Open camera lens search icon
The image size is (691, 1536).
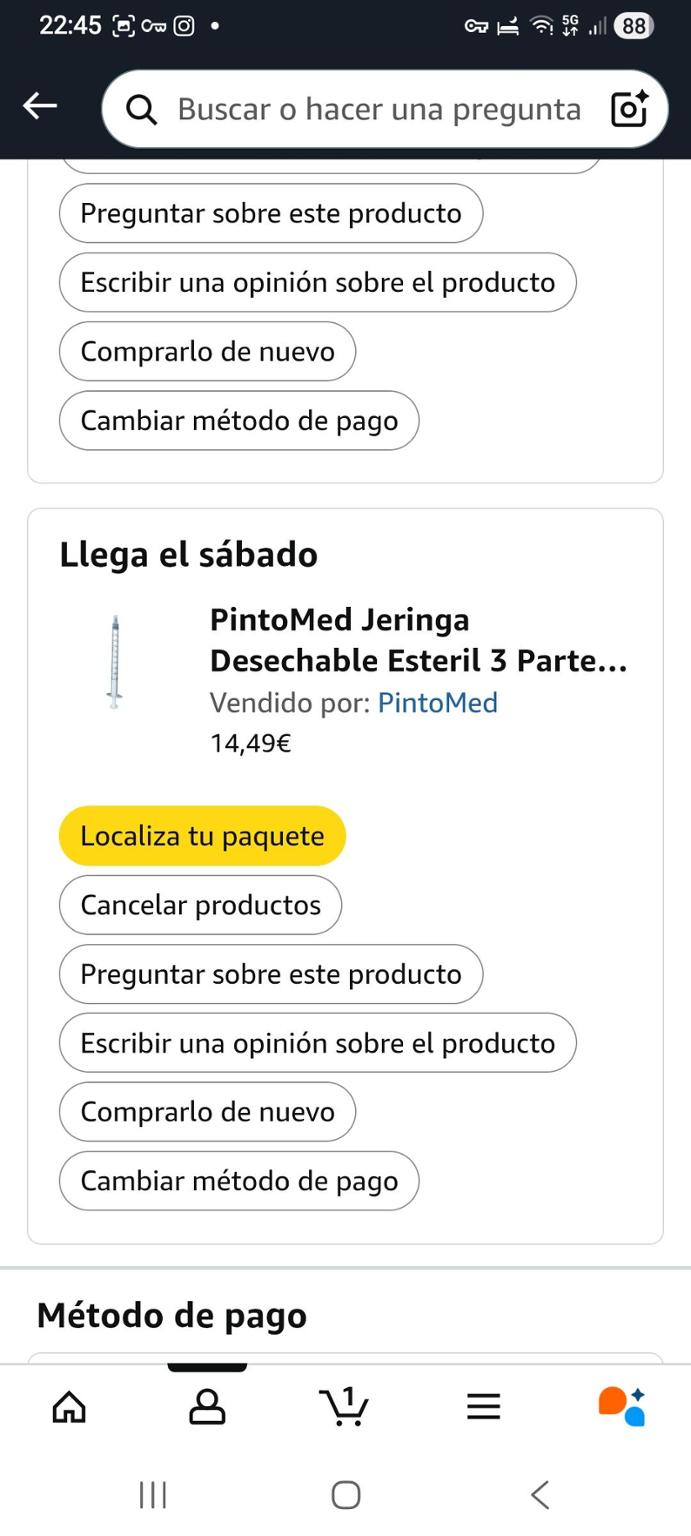629,108
